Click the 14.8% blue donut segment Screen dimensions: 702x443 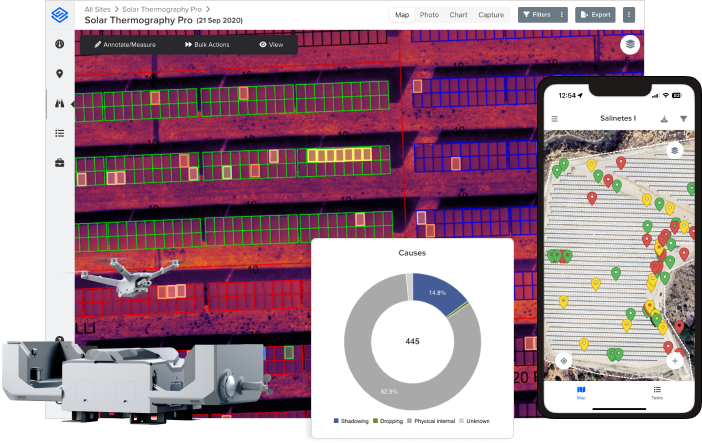(437, 292)
